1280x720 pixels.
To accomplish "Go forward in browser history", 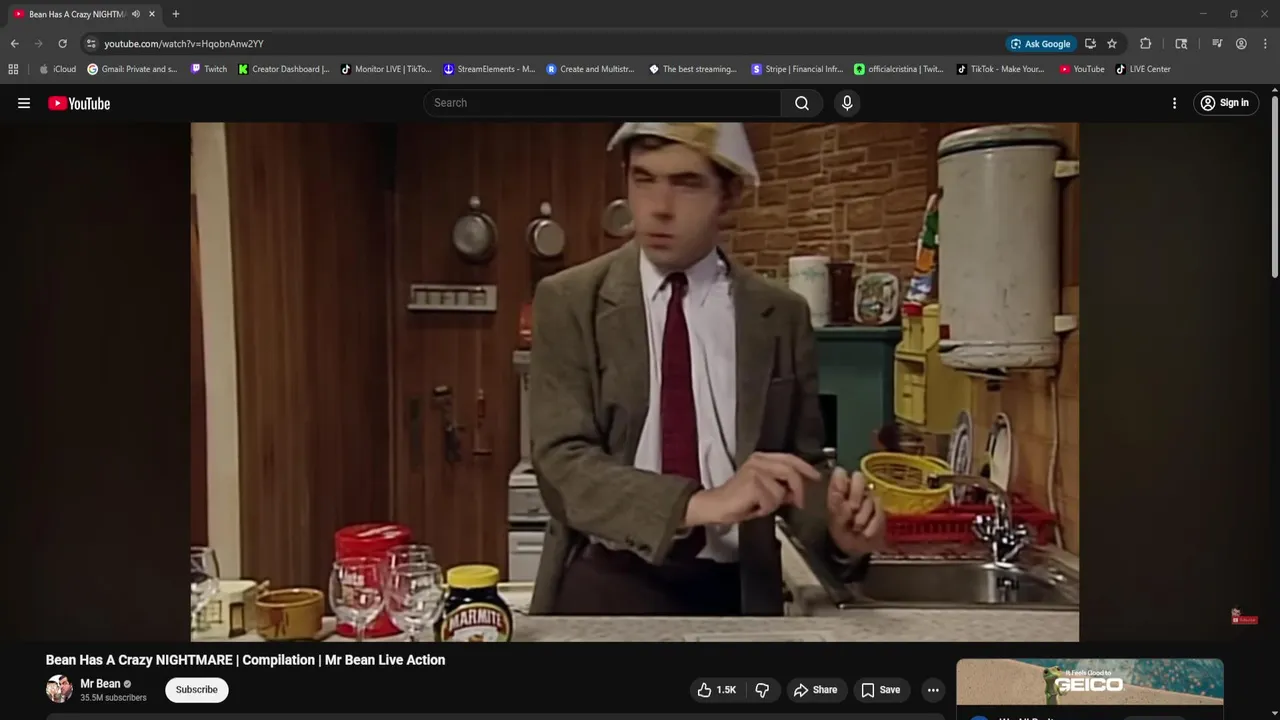I will point(38,44).
